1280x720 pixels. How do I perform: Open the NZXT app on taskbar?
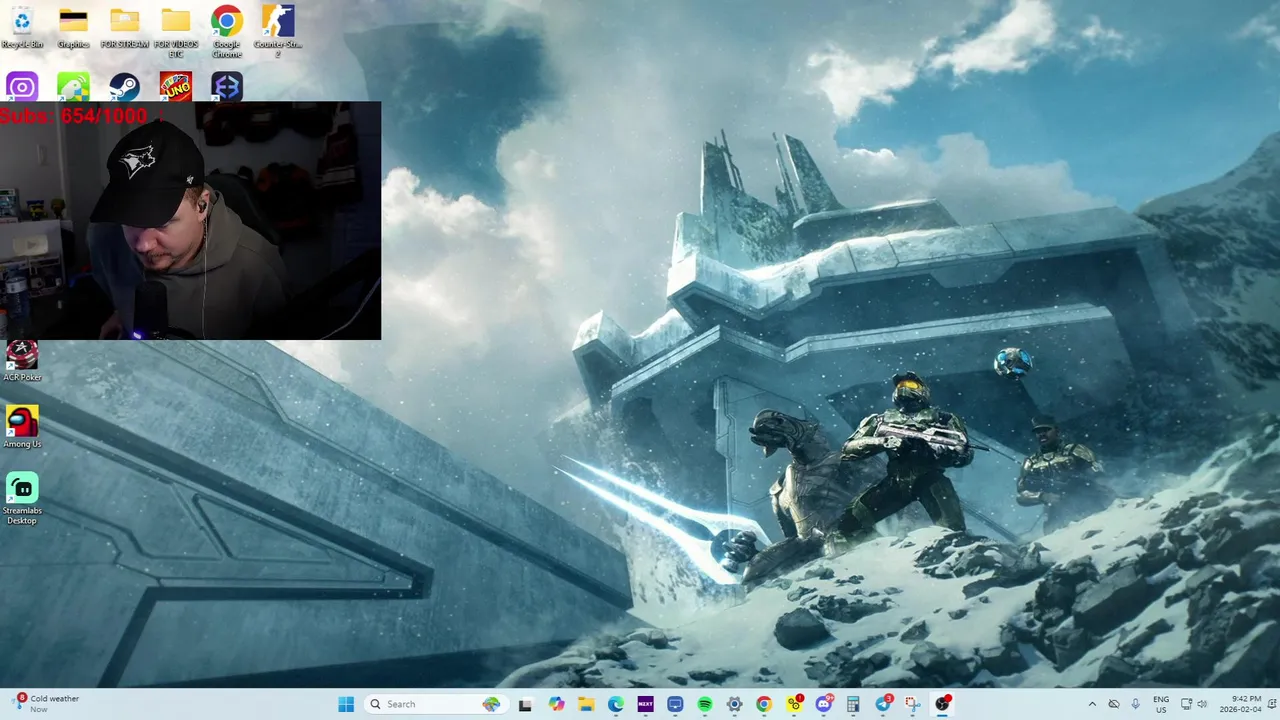tap(645, 704)
